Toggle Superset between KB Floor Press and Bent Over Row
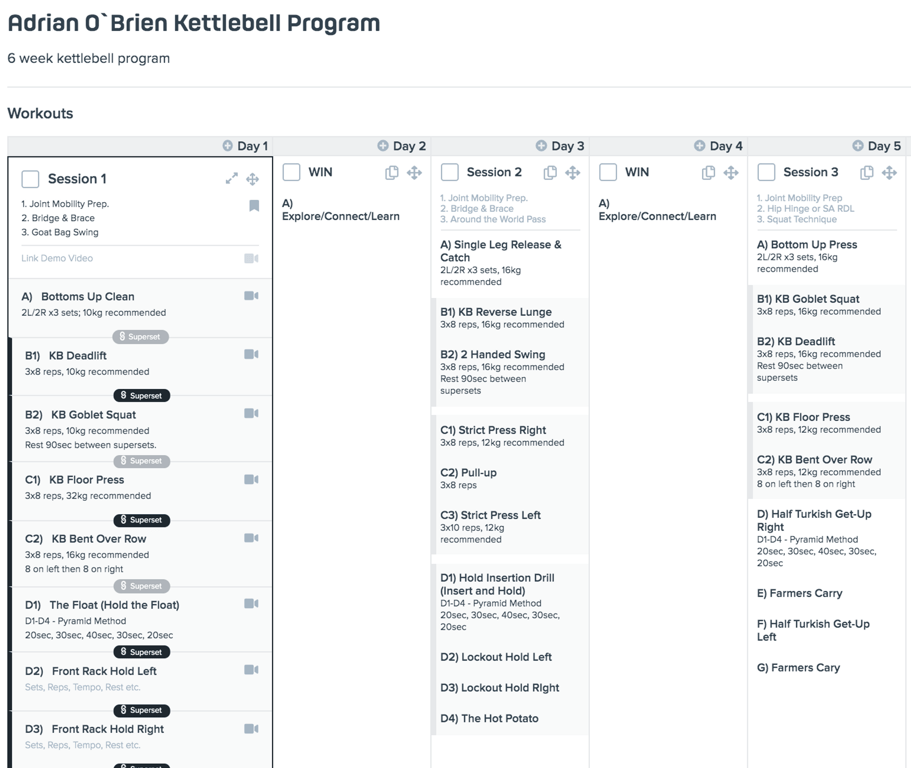The height and width of the screenshot is (768, 911). tap(141, 520)
